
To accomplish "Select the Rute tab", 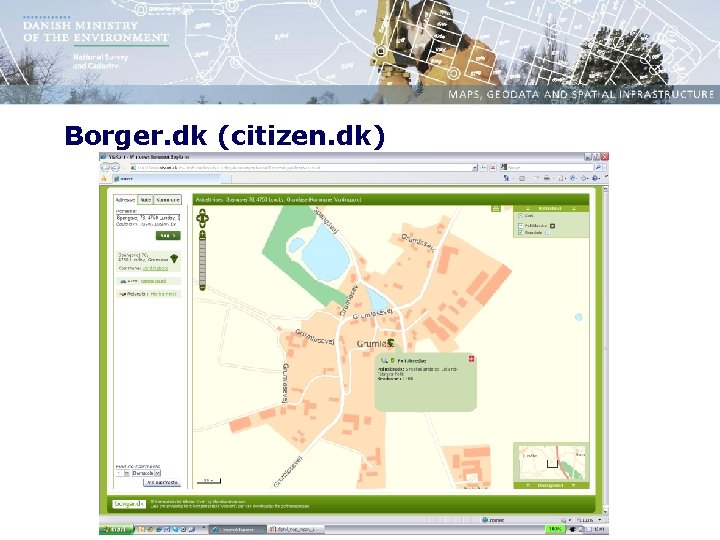I will click(146, 200).
